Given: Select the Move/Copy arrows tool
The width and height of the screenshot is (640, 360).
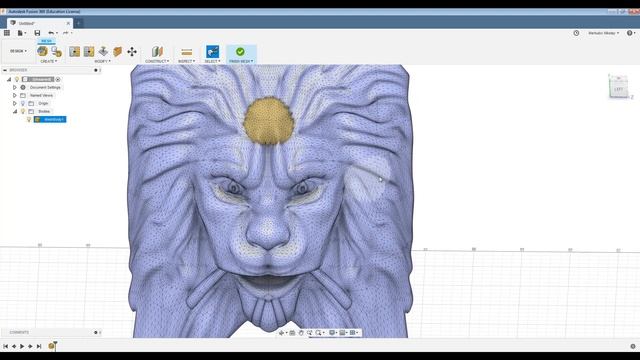Looking at the screenshot, I should [132, 51].
